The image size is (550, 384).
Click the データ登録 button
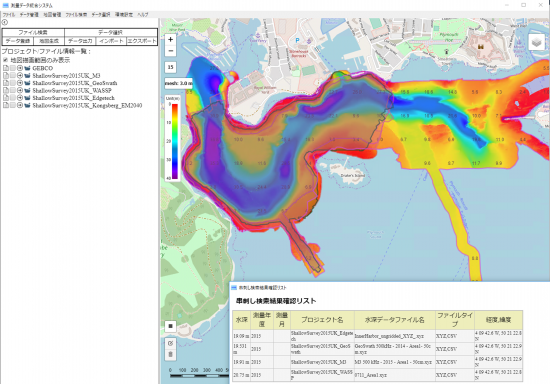pos(18,41)
